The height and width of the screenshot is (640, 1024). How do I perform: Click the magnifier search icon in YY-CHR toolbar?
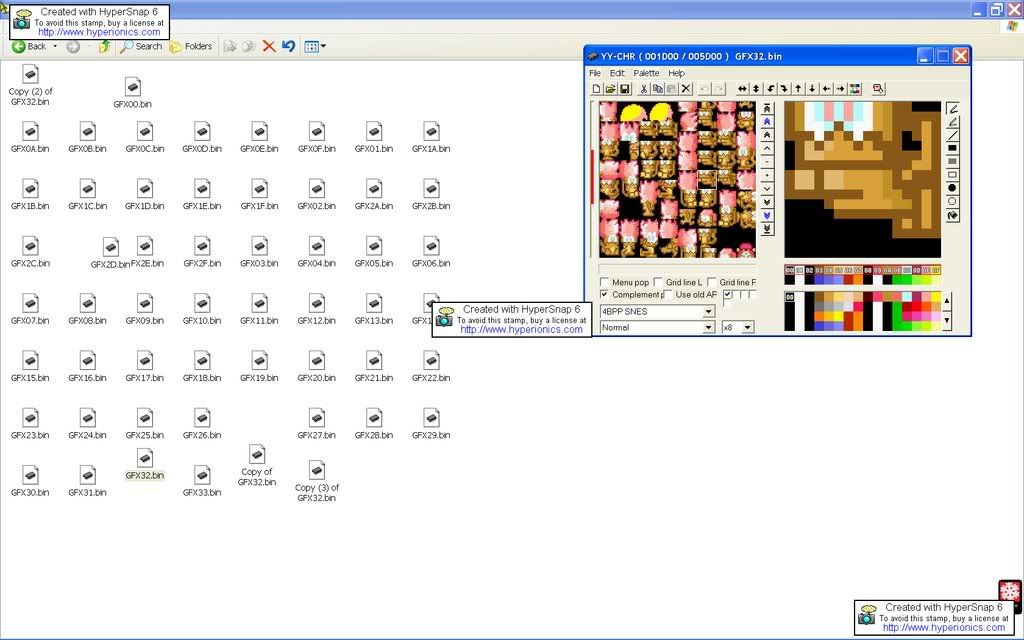pos(878,89)
